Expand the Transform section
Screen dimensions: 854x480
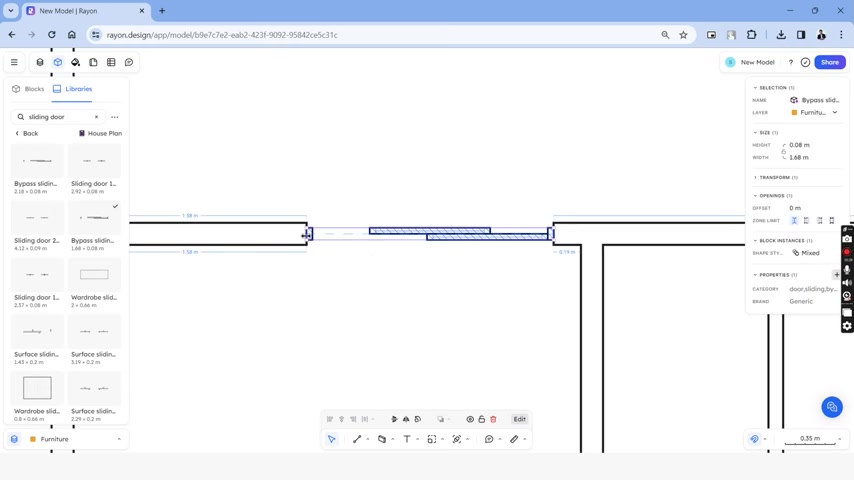[776, 178]
